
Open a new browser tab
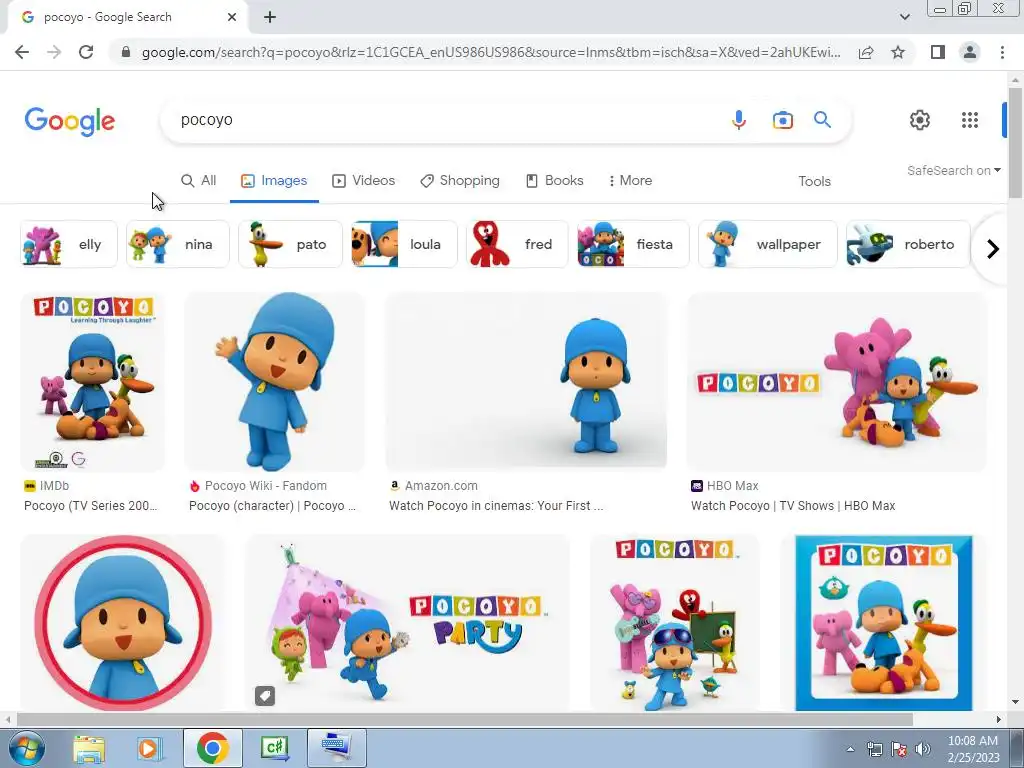point(270,17)
